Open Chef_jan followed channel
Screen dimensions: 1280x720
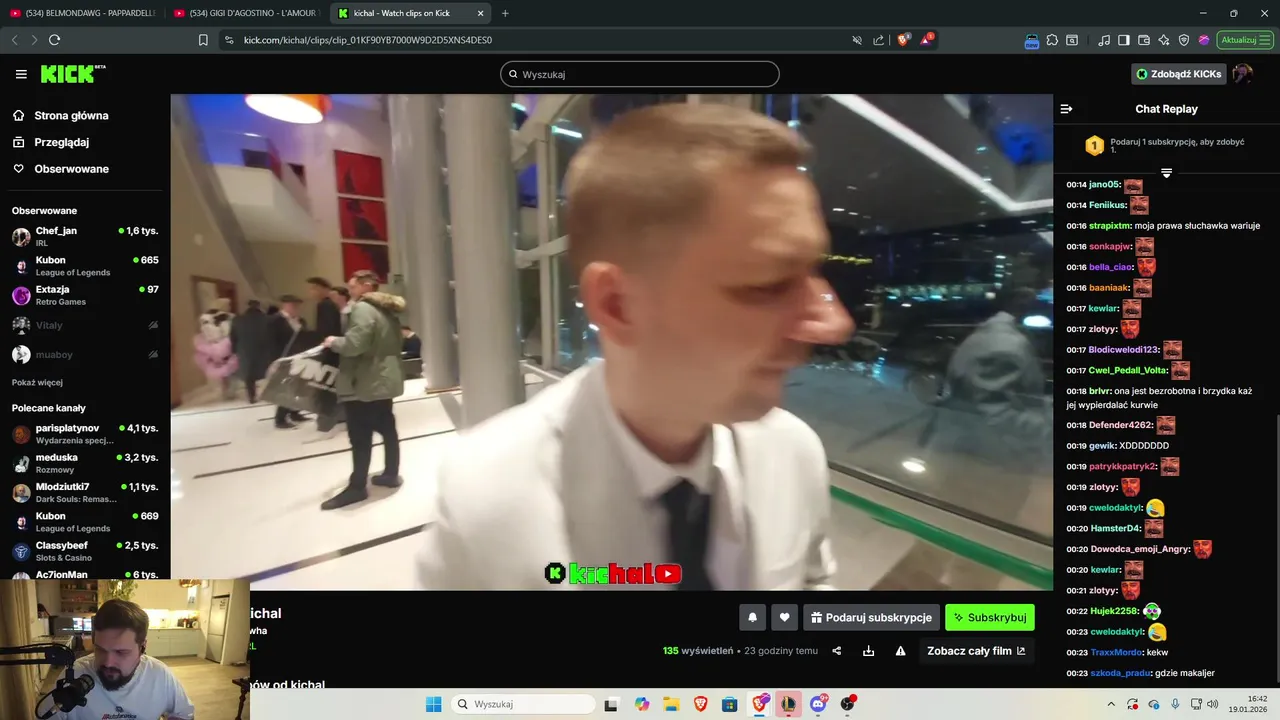85,237
